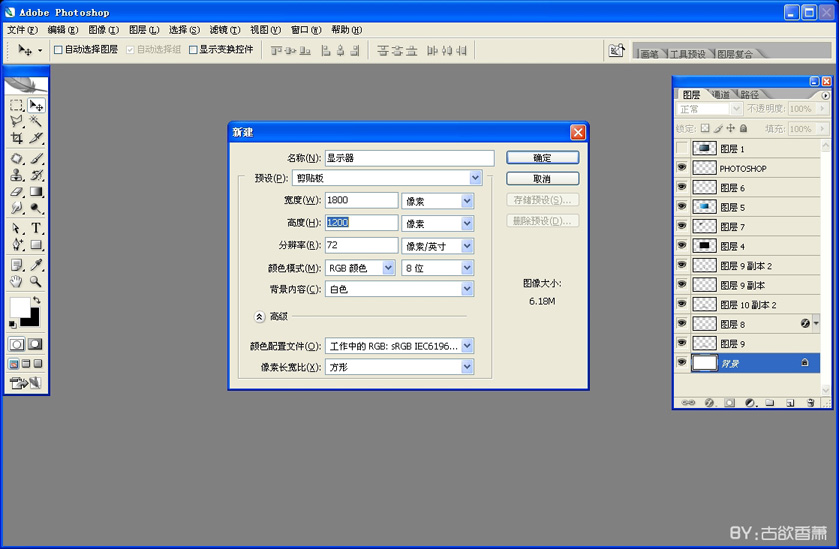Open 像素长宽比 dropdown
The image size is (839, 549).
467,367
